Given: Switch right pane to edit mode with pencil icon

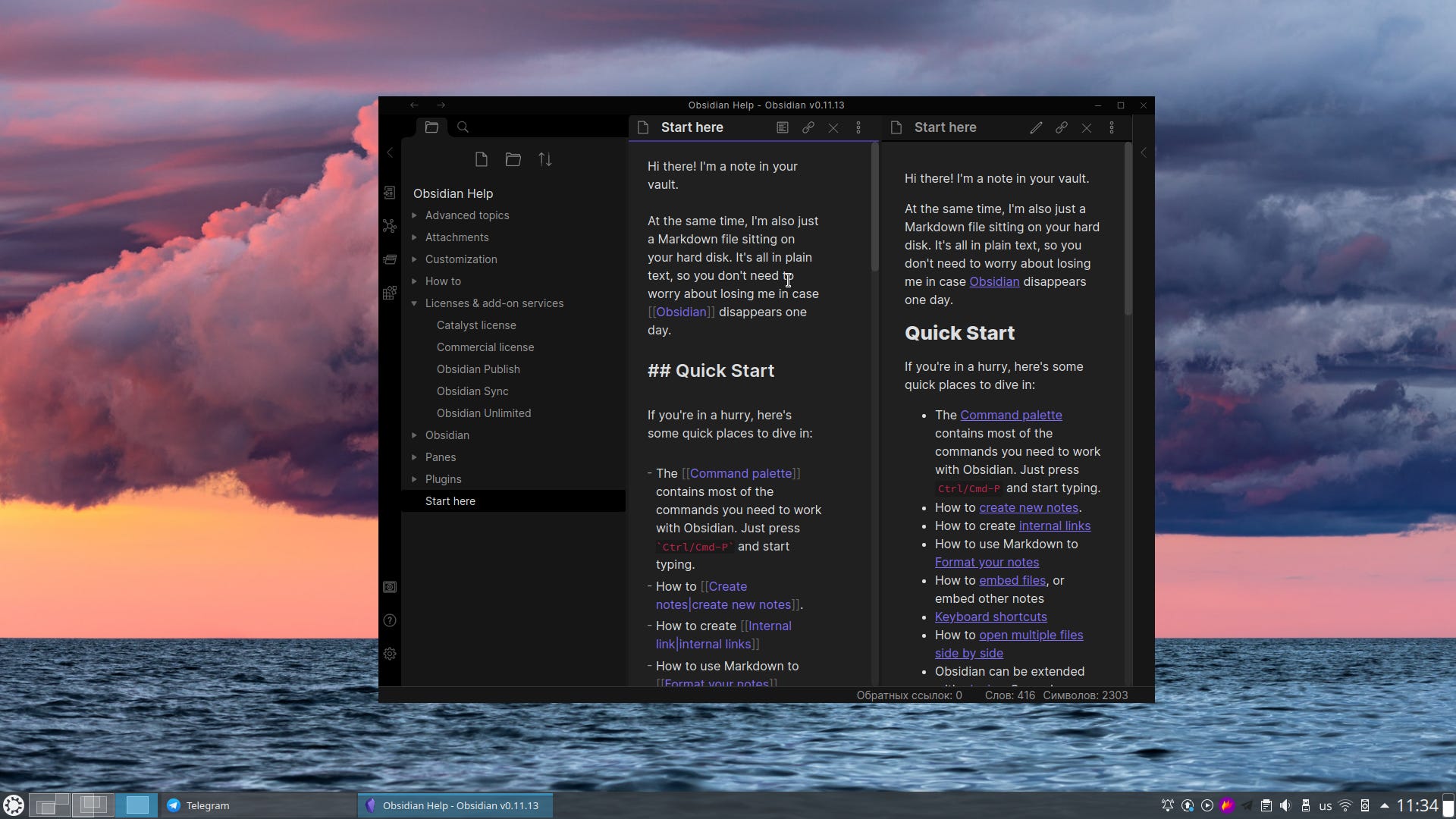Looking at the screenshot, I should pos(1034,127).
